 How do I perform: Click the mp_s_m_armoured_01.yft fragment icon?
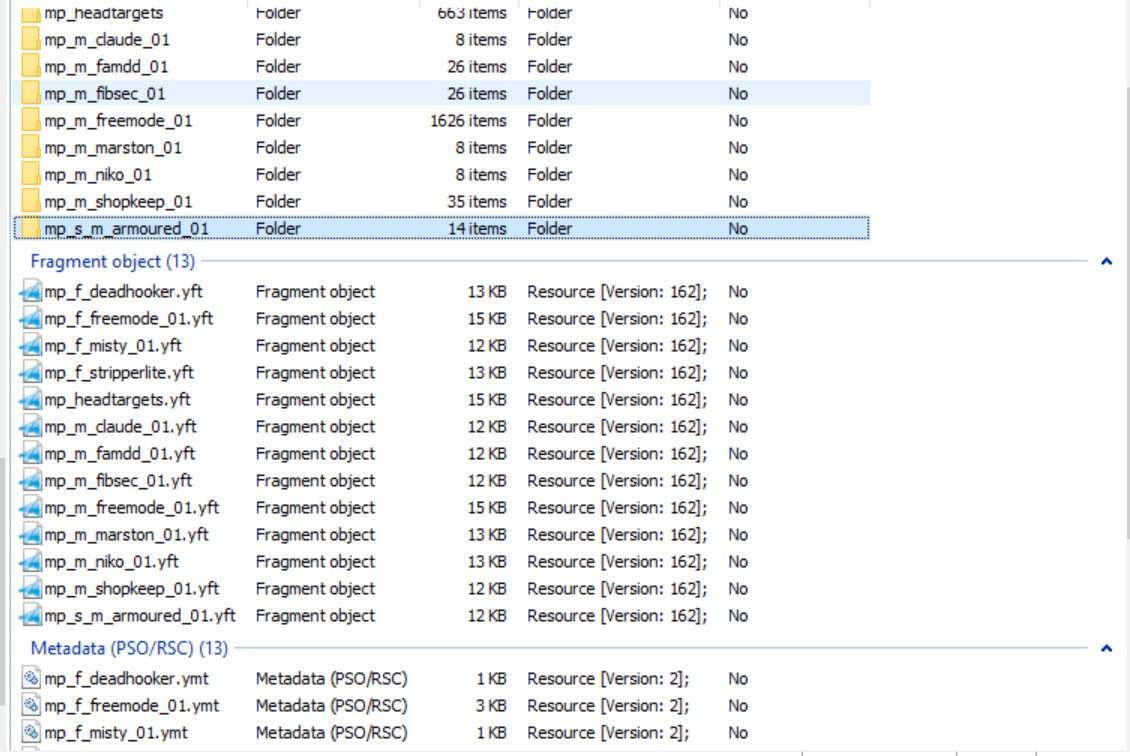(30, 616)
